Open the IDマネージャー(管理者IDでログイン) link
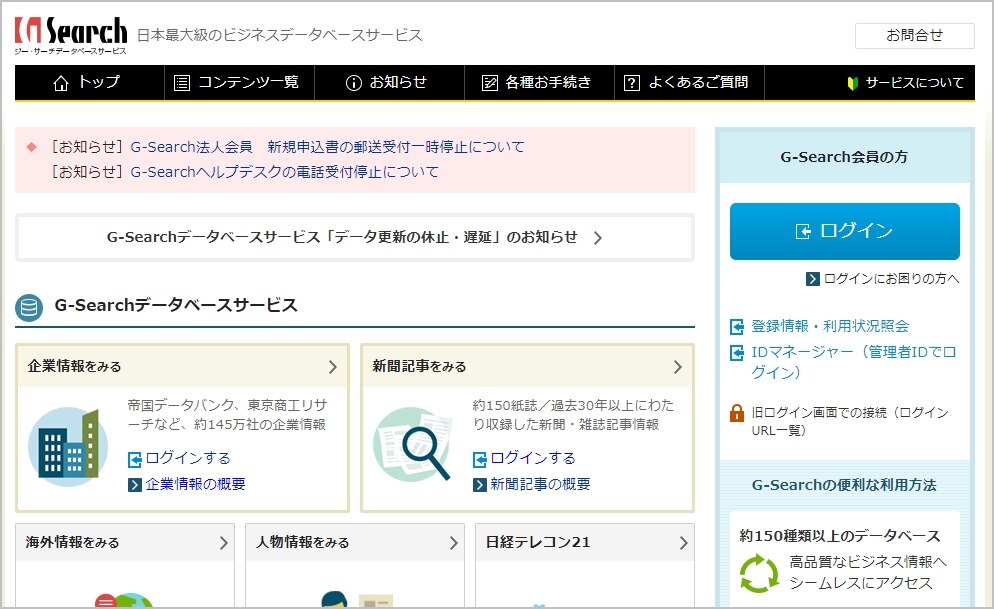Image resolution: width=994 pixels, height=609 pixels. pyautogui.click(x=853, y=362)
